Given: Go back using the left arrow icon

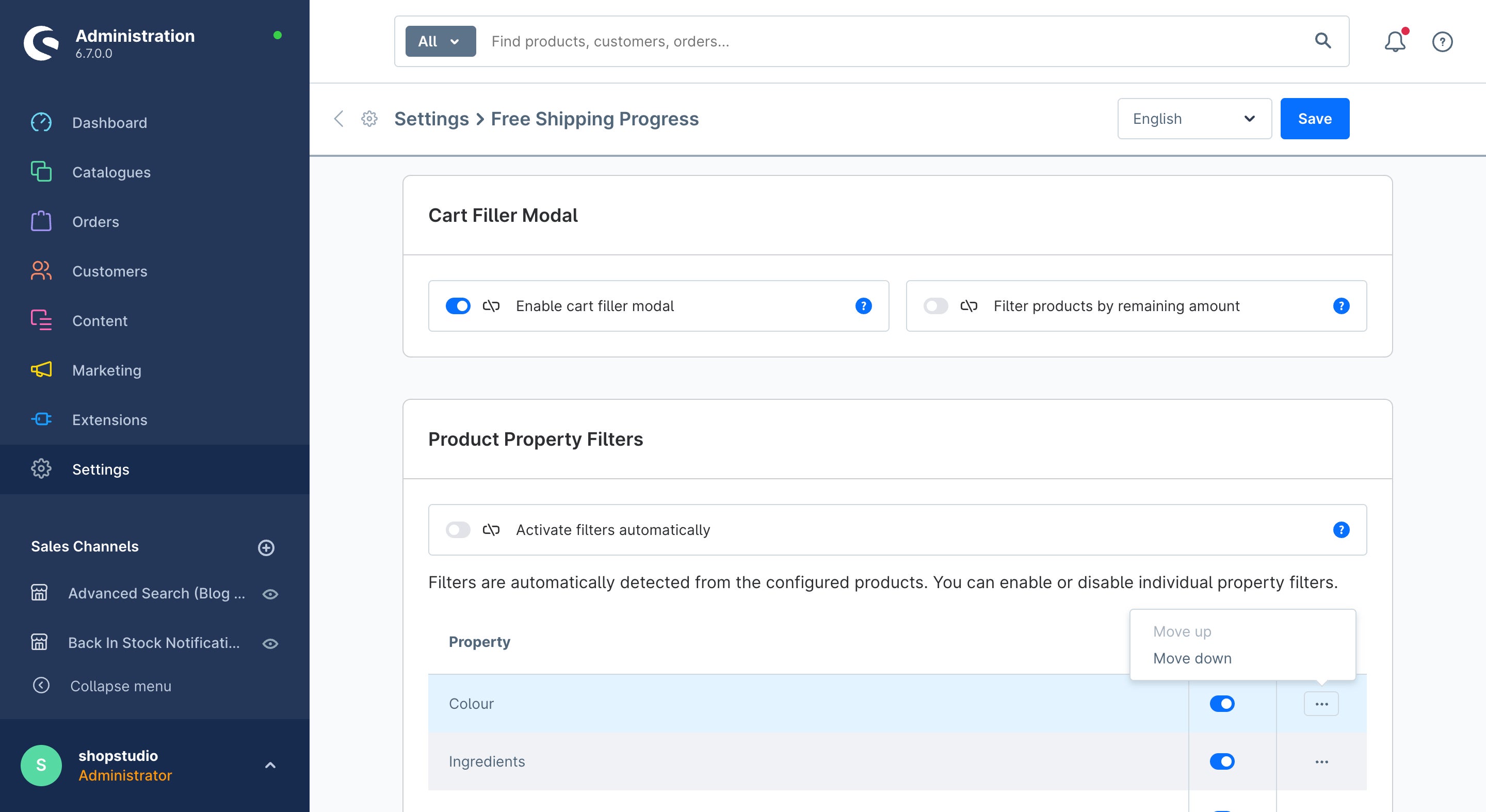Looking at the screenshot, I should click(338, 119).
